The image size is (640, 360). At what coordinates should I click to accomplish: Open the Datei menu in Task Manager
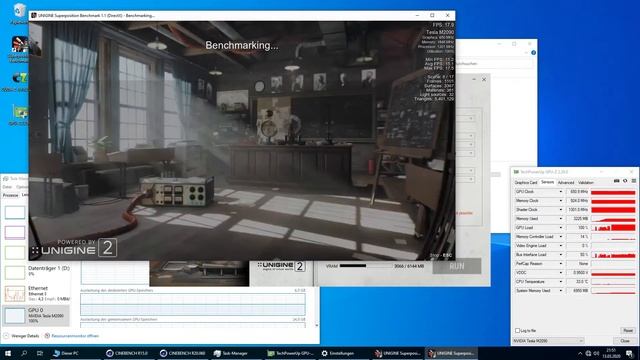pyautogui.click(x=7, y=187)
